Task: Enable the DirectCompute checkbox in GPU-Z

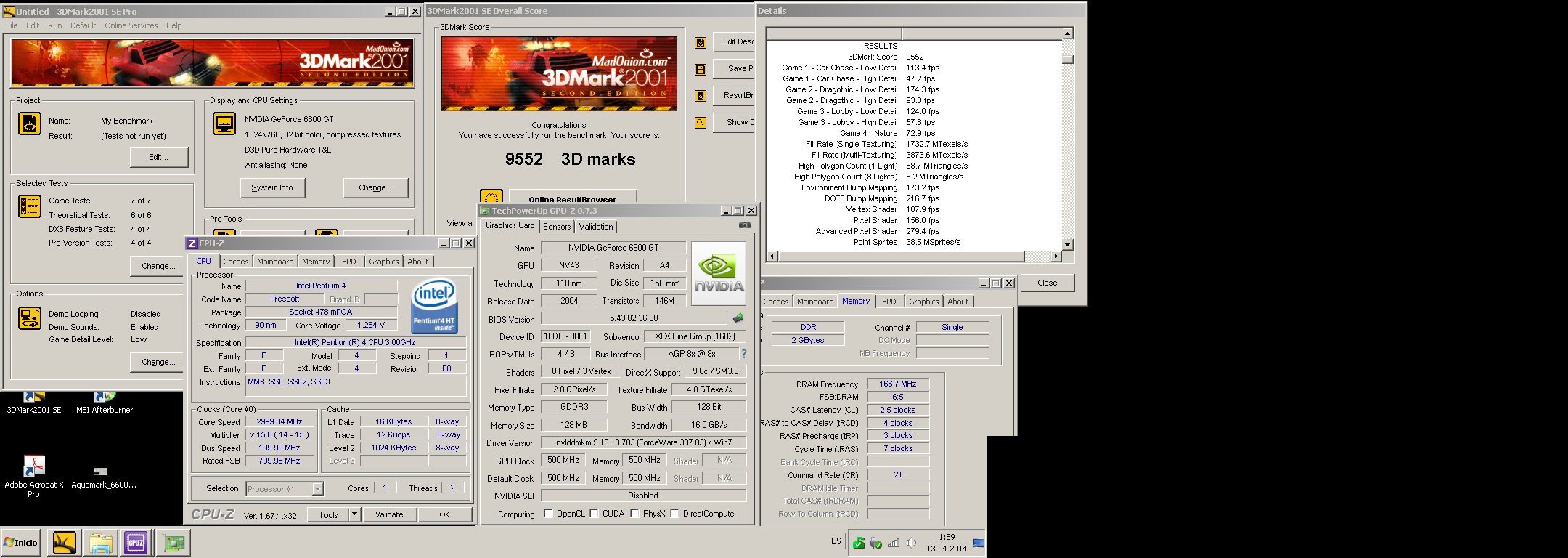Action: [674, 514]
